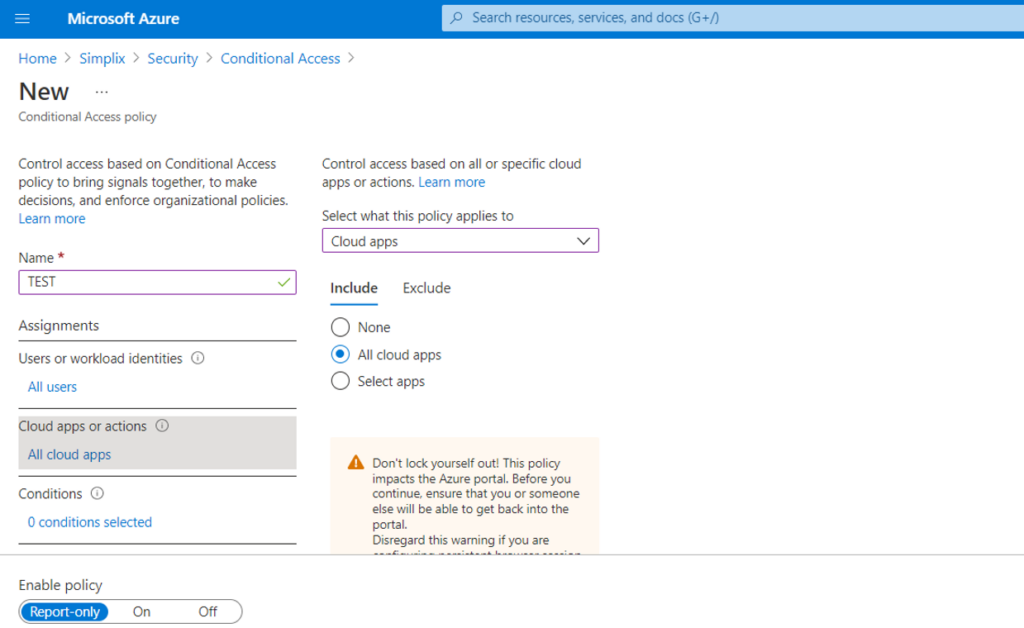
Task: Open the All cloud apps assignment link
Action: [69, 454]
